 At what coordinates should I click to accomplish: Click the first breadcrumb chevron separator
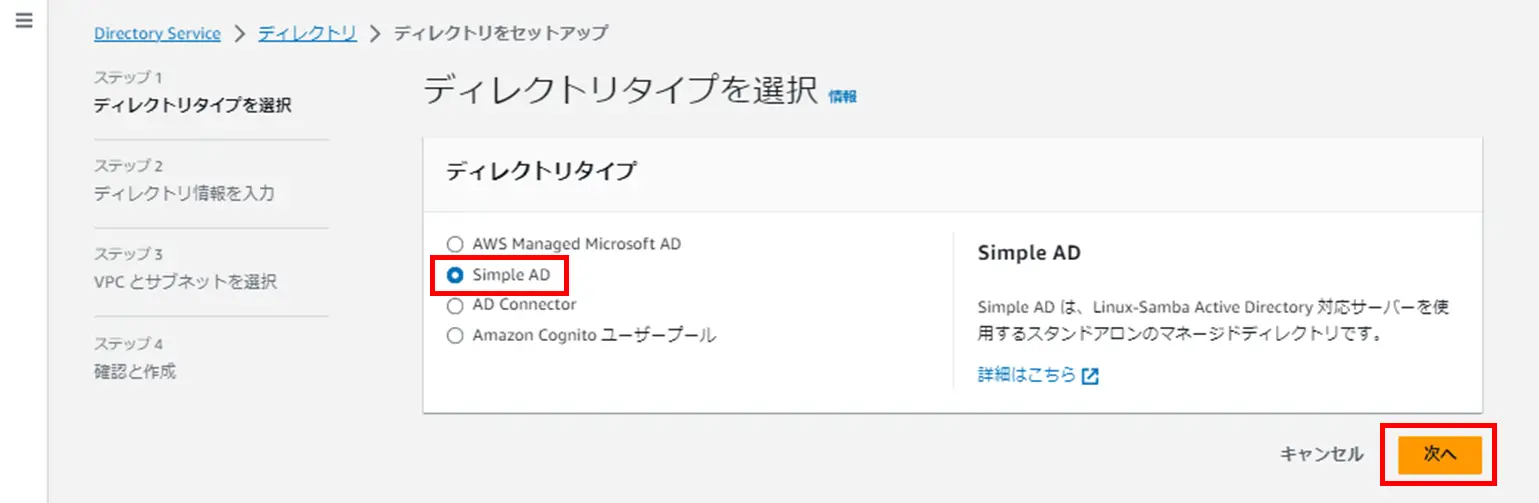(240, 33)
